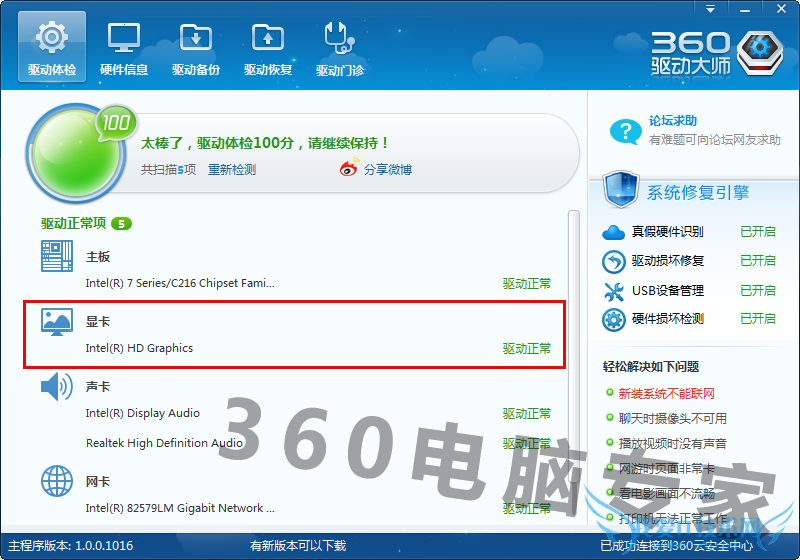Select Intel(R) 7 Series/C216 Chipset row text
Image resolution: width=800 pixels, height=560 pixels.
pyautogui.click(x=180, y=283)
